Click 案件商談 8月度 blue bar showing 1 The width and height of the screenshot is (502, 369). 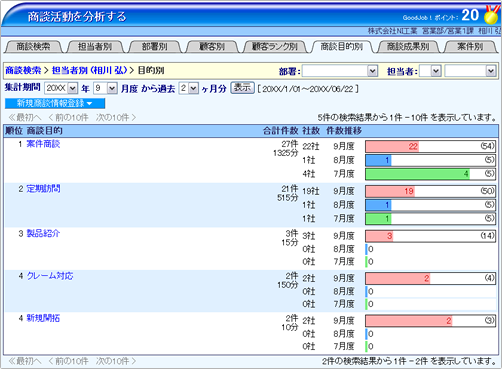[x=378, y=160]
